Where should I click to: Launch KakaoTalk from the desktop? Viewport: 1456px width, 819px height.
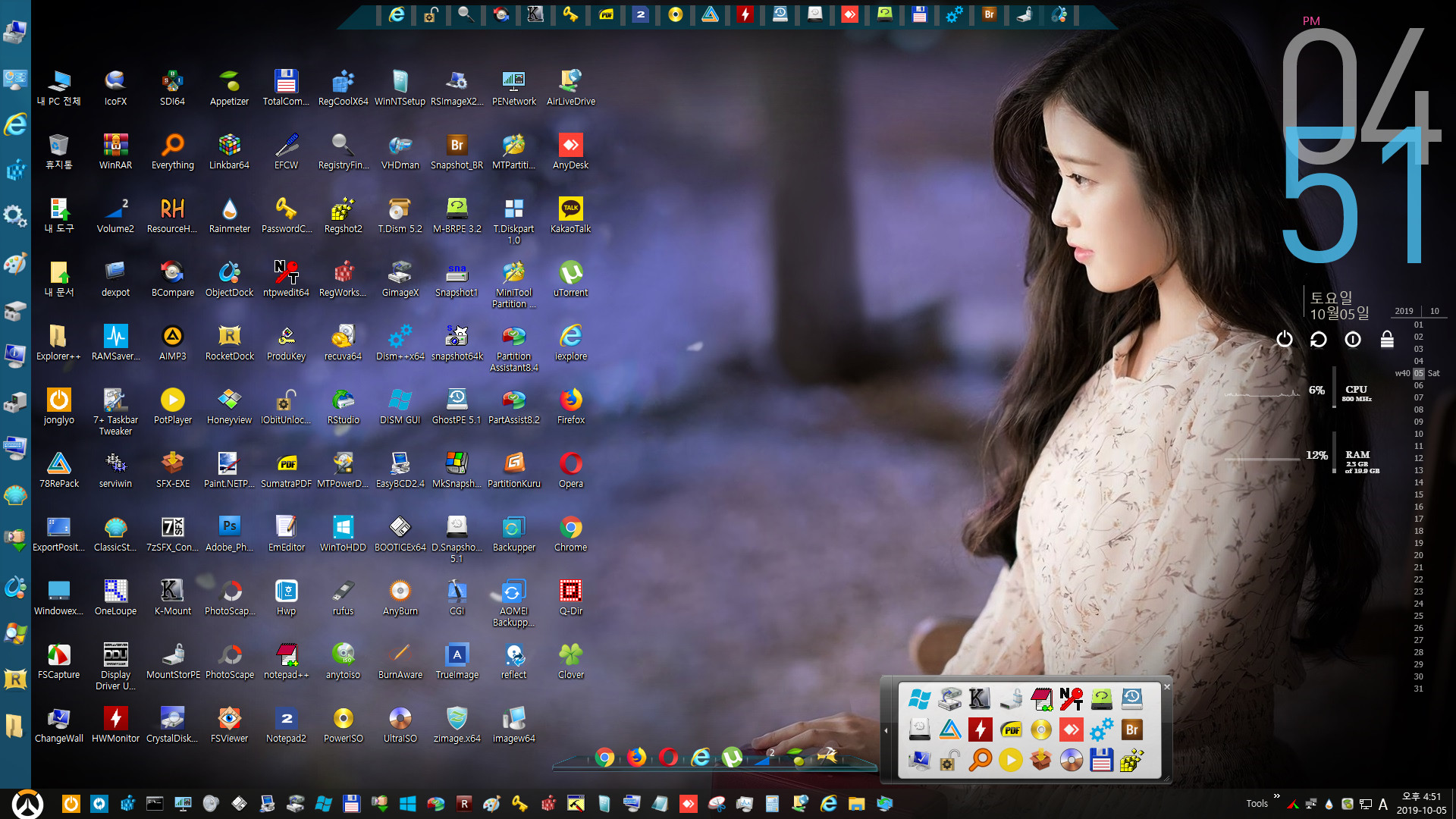pyautogui.click(x=570, y=215)
